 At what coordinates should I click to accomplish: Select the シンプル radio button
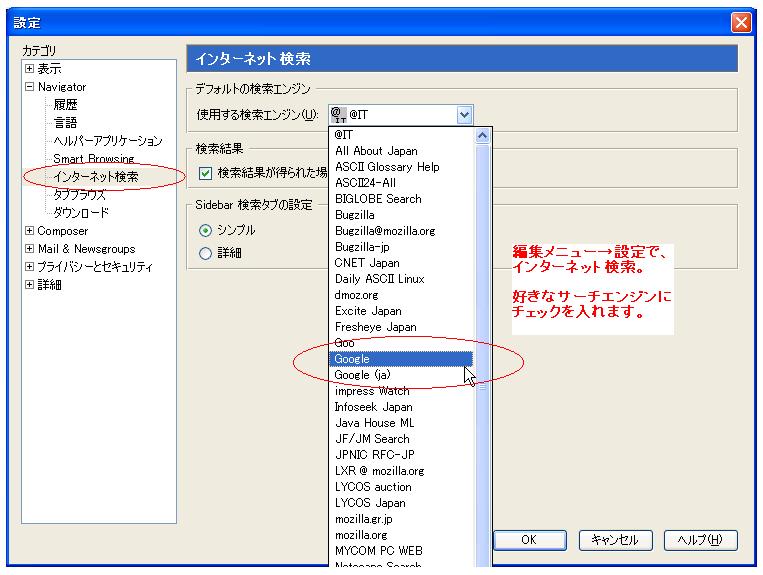point(205,231)
